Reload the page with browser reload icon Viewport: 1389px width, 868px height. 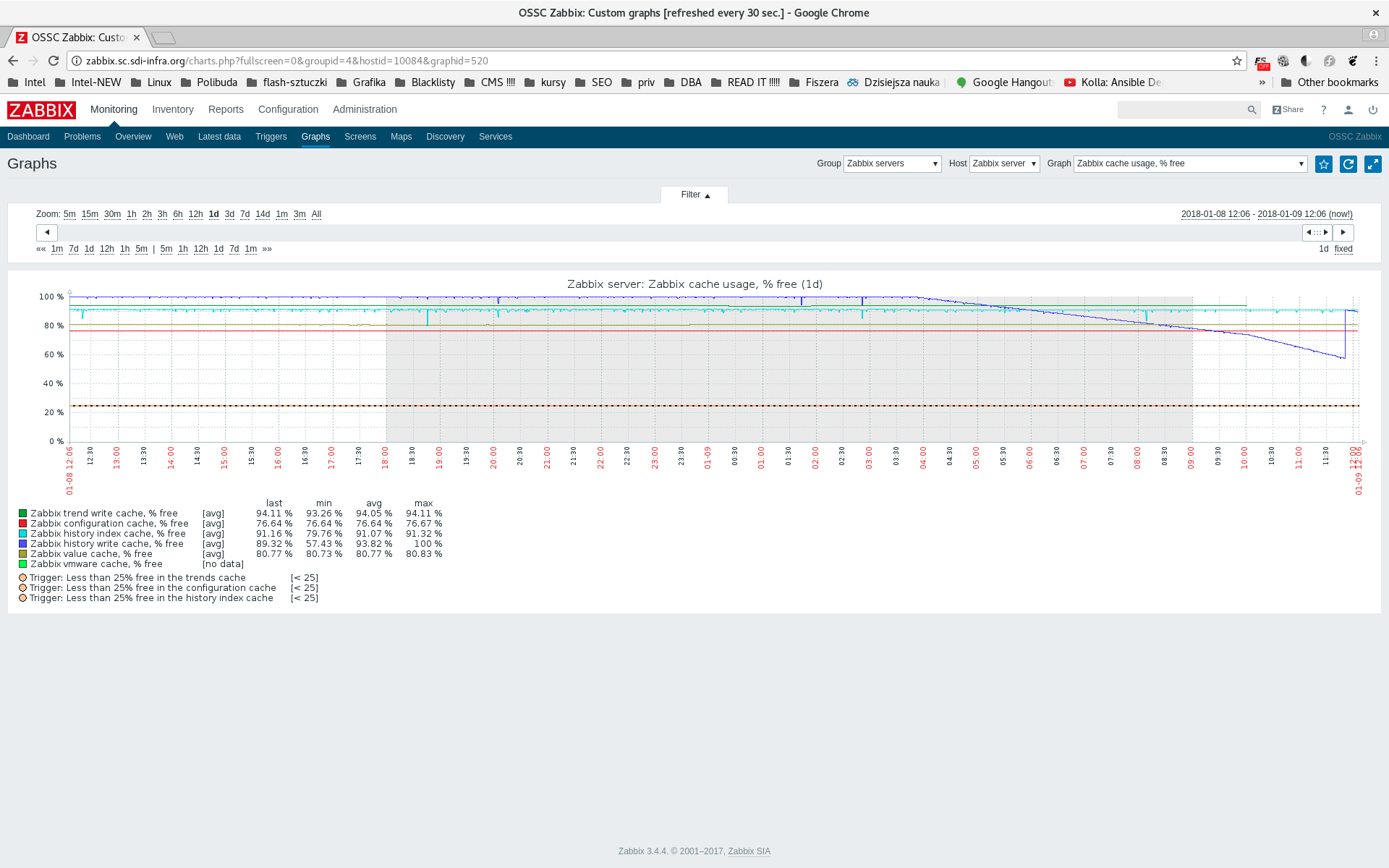coord(54,61)
